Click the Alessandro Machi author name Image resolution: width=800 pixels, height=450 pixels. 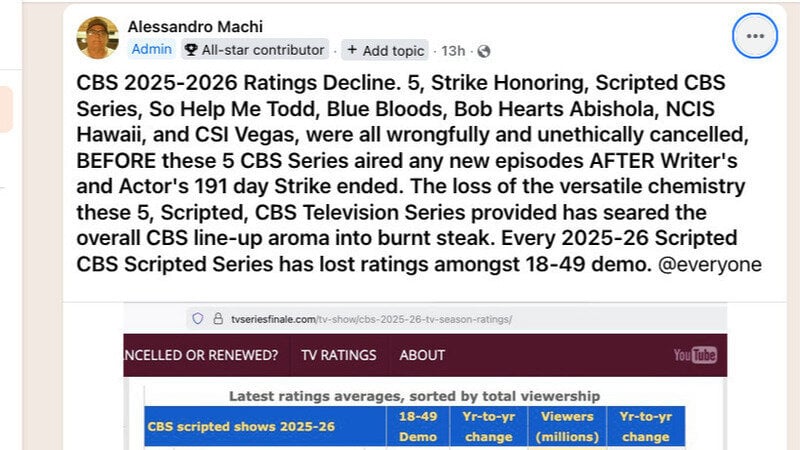pos(196,26)
